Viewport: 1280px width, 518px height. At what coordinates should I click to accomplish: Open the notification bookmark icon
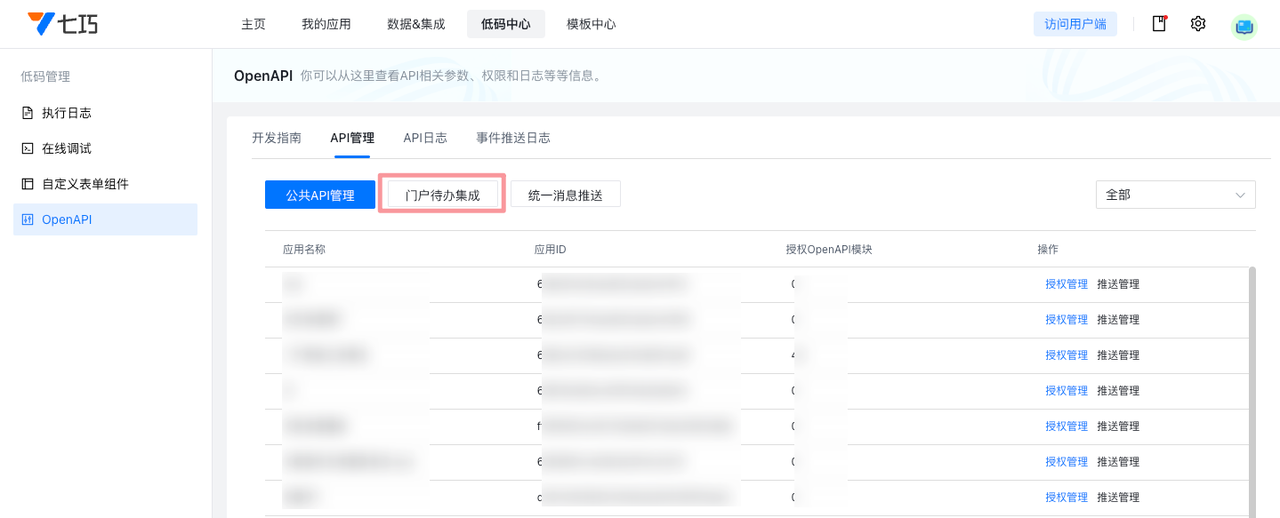click(x=1159, y=24)
